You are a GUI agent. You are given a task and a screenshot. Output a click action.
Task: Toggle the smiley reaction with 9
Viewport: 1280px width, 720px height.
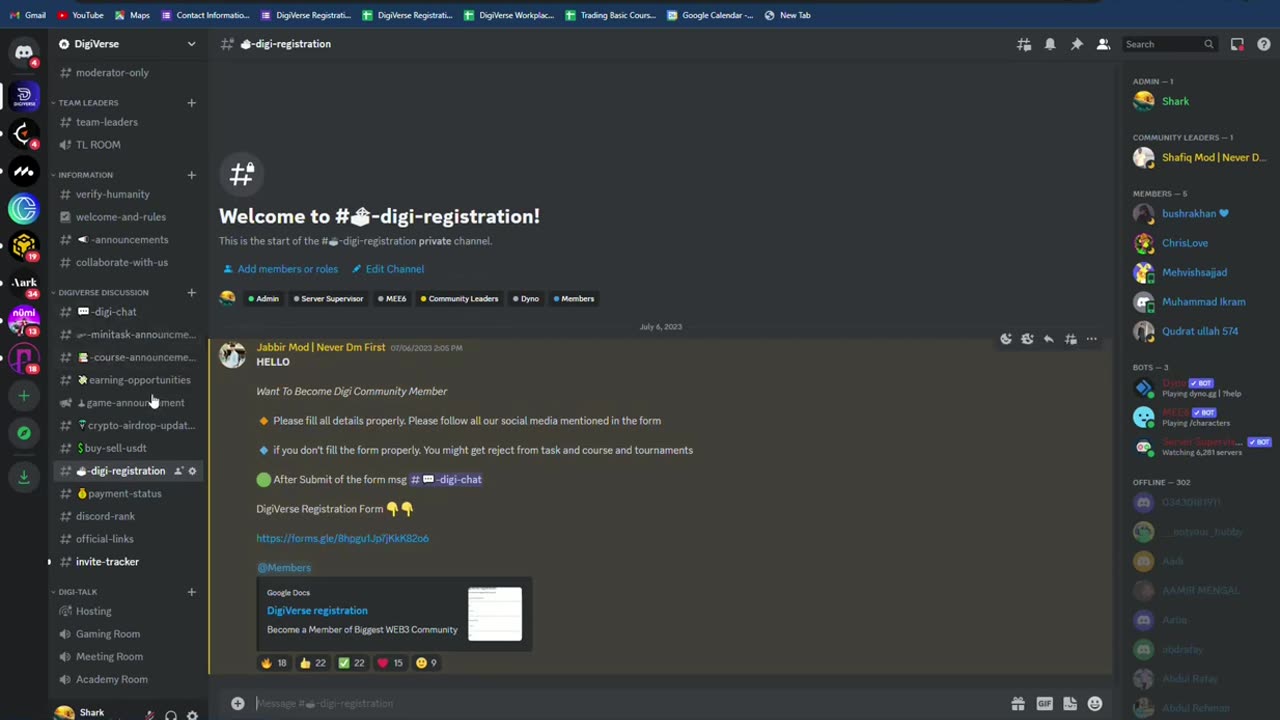[x=426, y=662]
